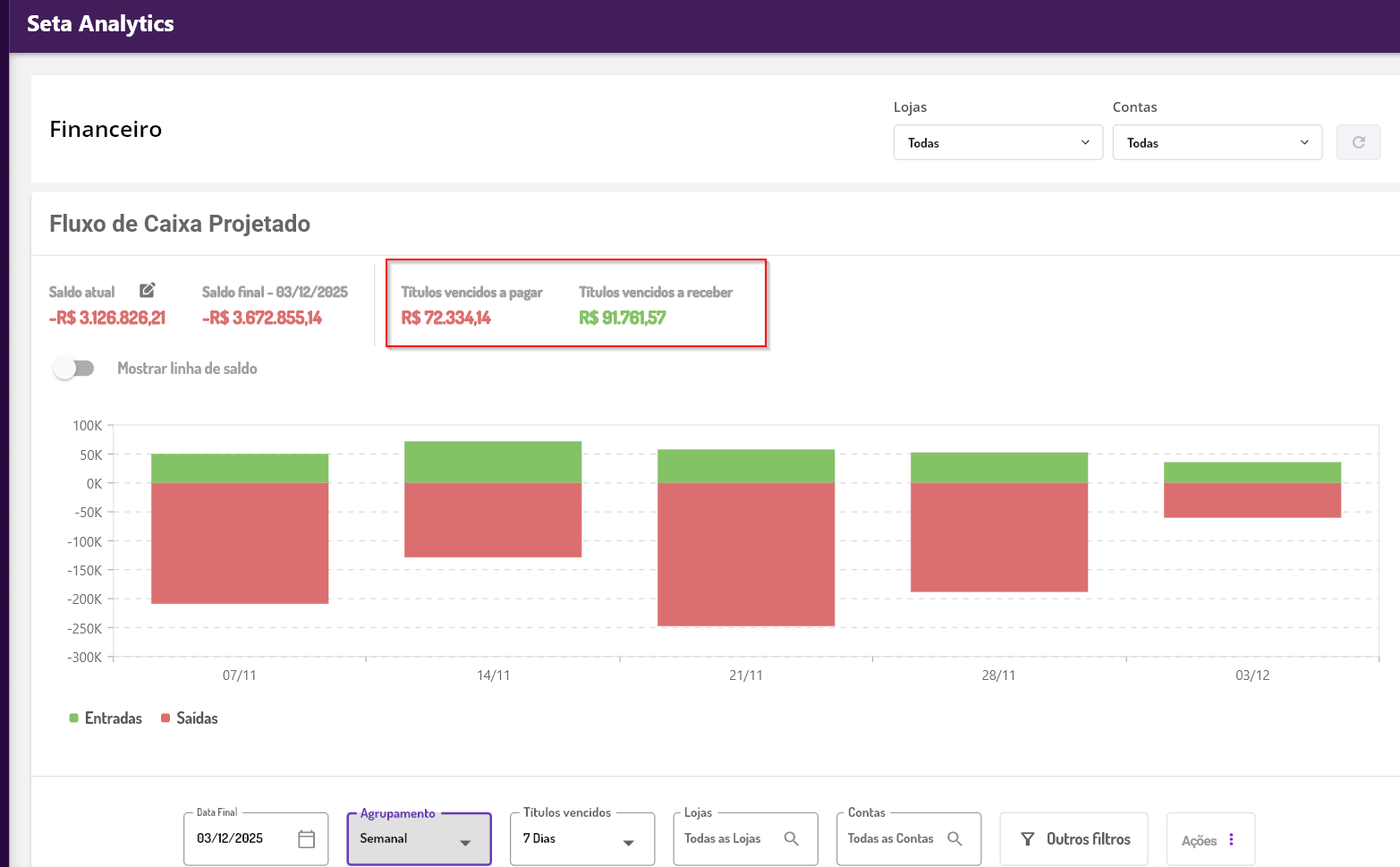Click the green Entradas bar for 28/11
Image resolution: width=1400 pixels, height=867 pixels.
pos(999,468)
